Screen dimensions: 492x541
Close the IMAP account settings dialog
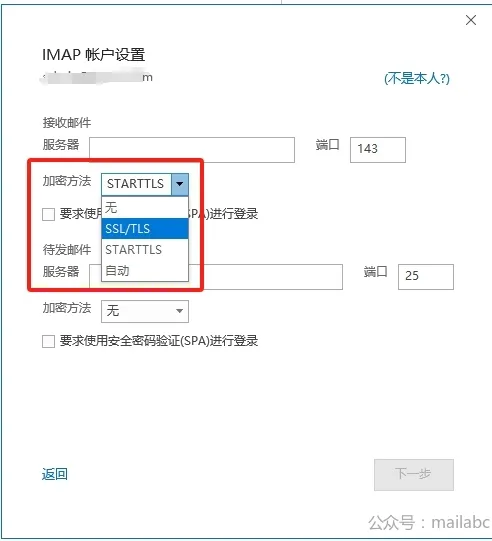coord(471,20)
